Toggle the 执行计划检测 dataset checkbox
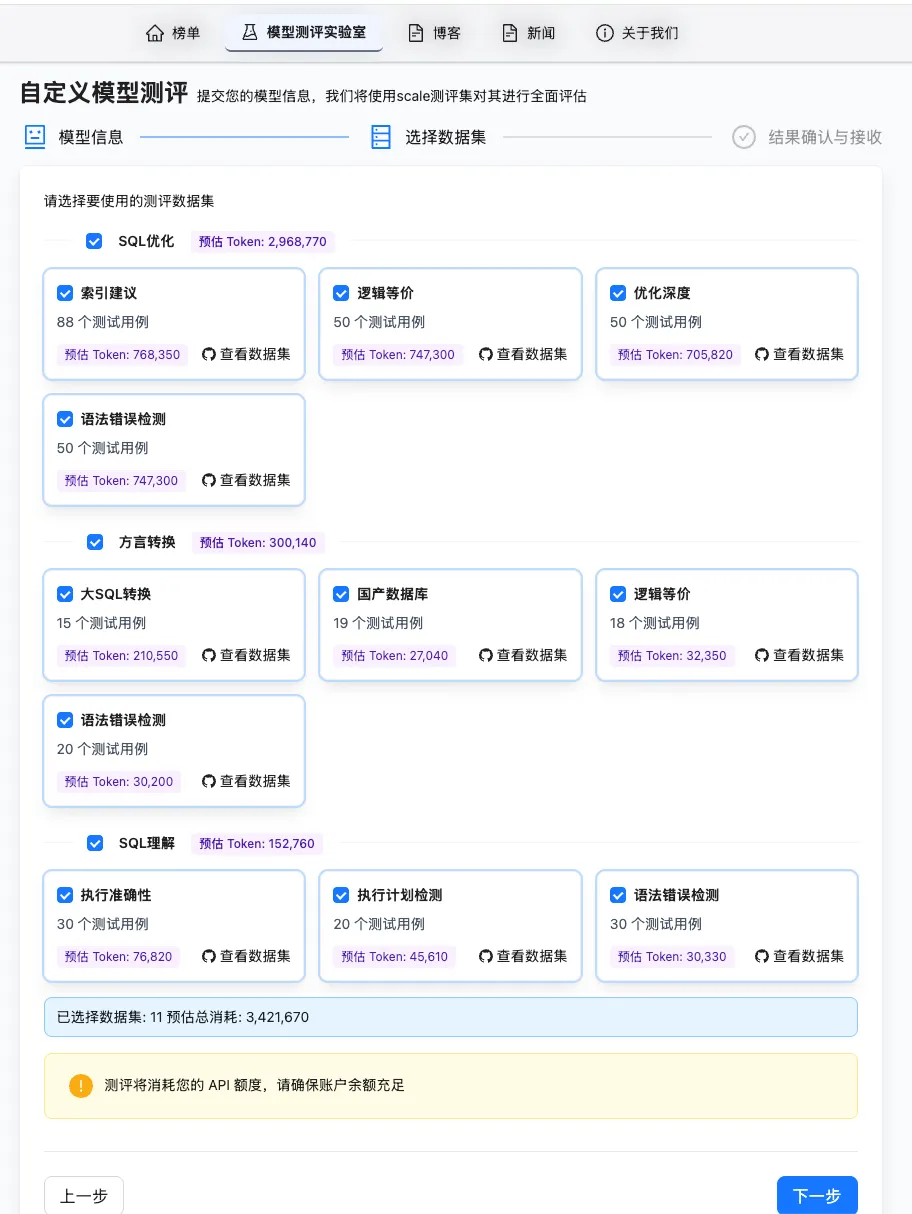 pos(341,895)
